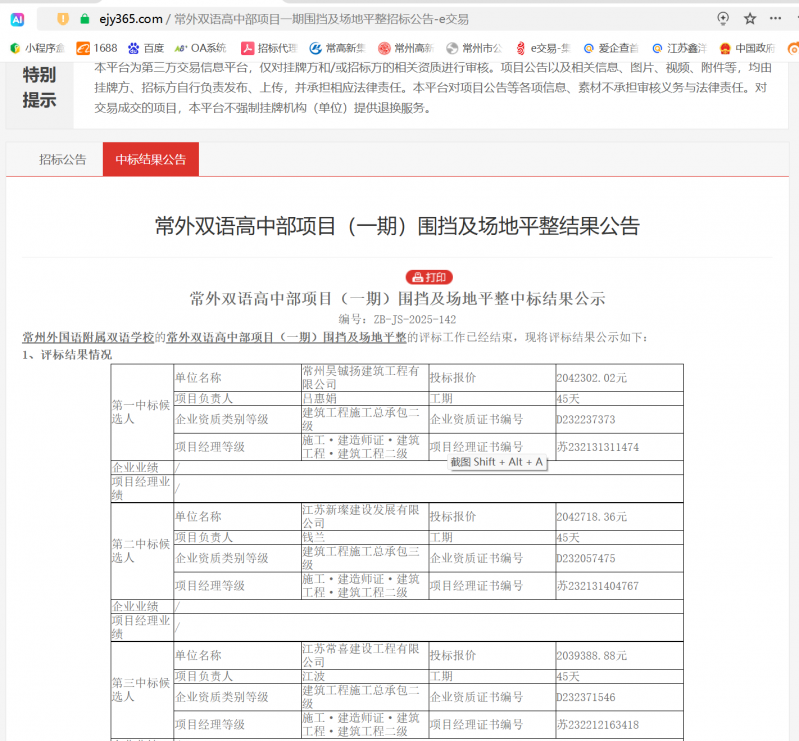Open the OA系统 bookmark
The width and height of the screenshot is (799, 741).
coord(200,47)
